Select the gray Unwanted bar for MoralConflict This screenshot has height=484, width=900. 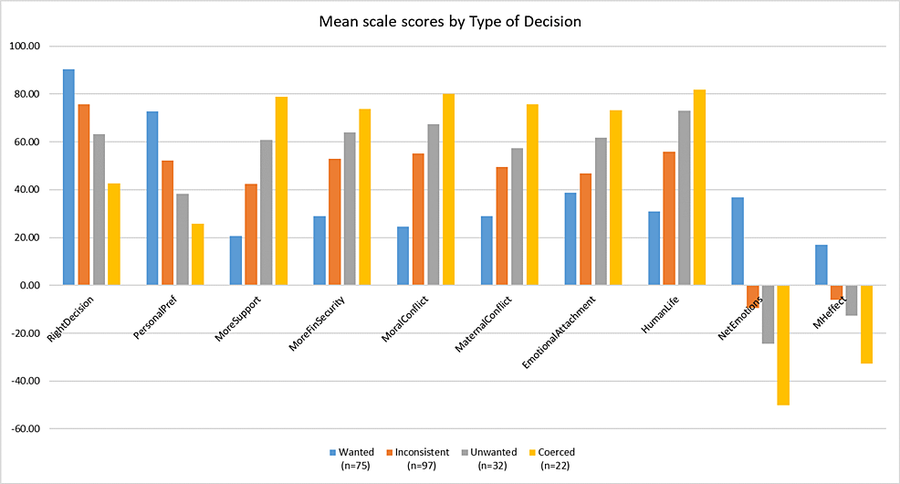433,204
